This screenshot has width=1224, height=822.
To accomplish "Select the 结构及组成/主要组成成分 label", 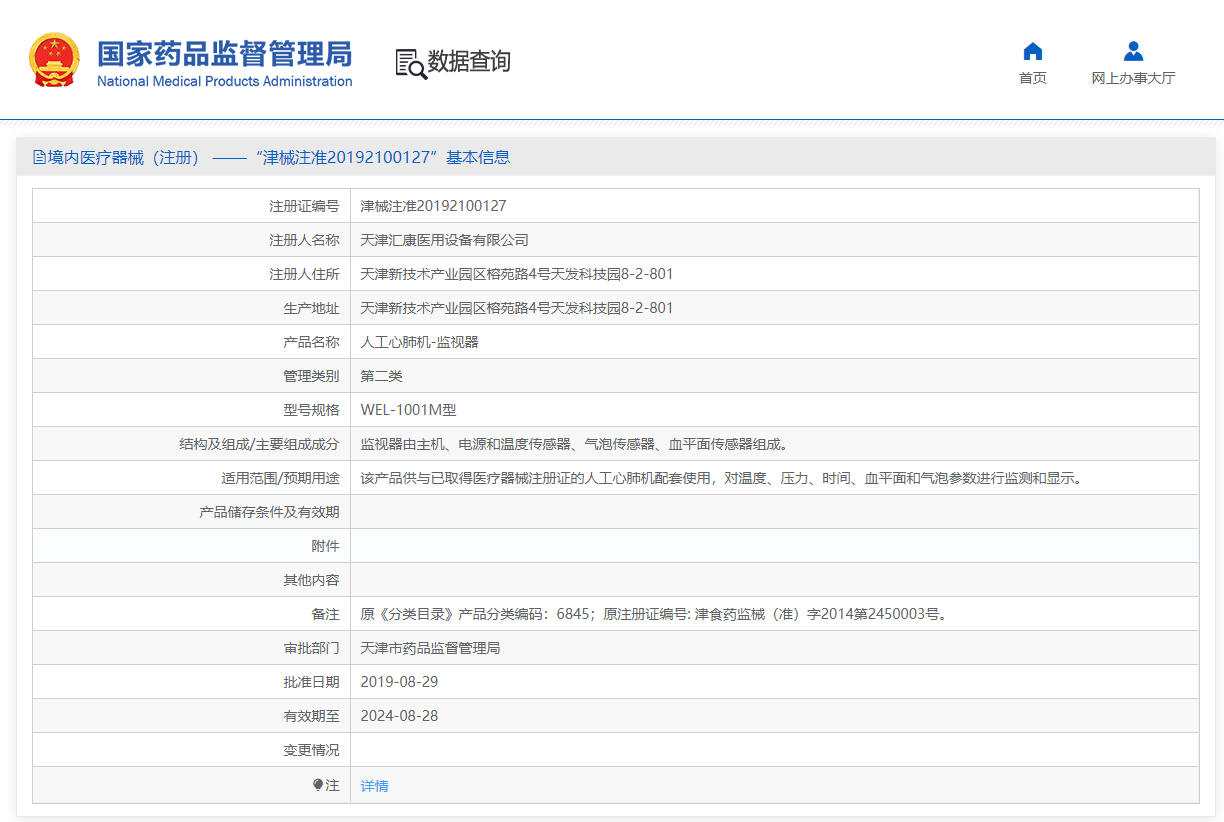I will (x=259, y=444).
